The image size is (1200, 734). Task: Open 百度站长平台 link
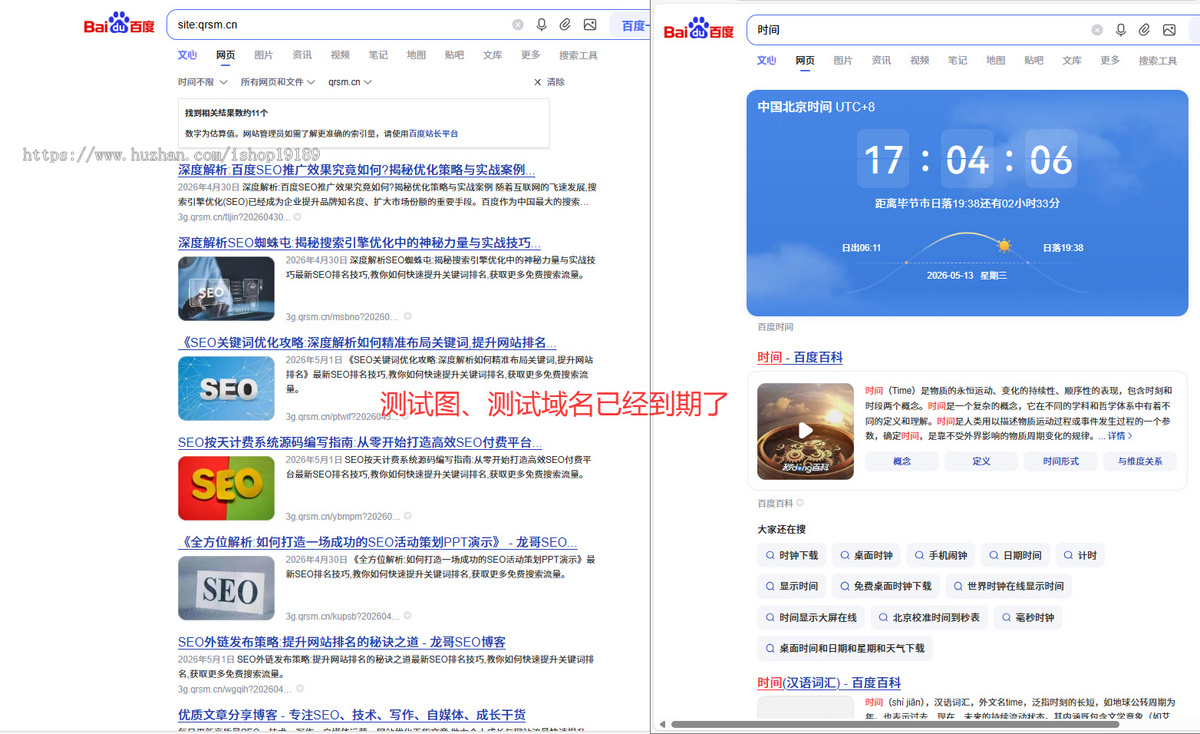click(x=433, y=133)
